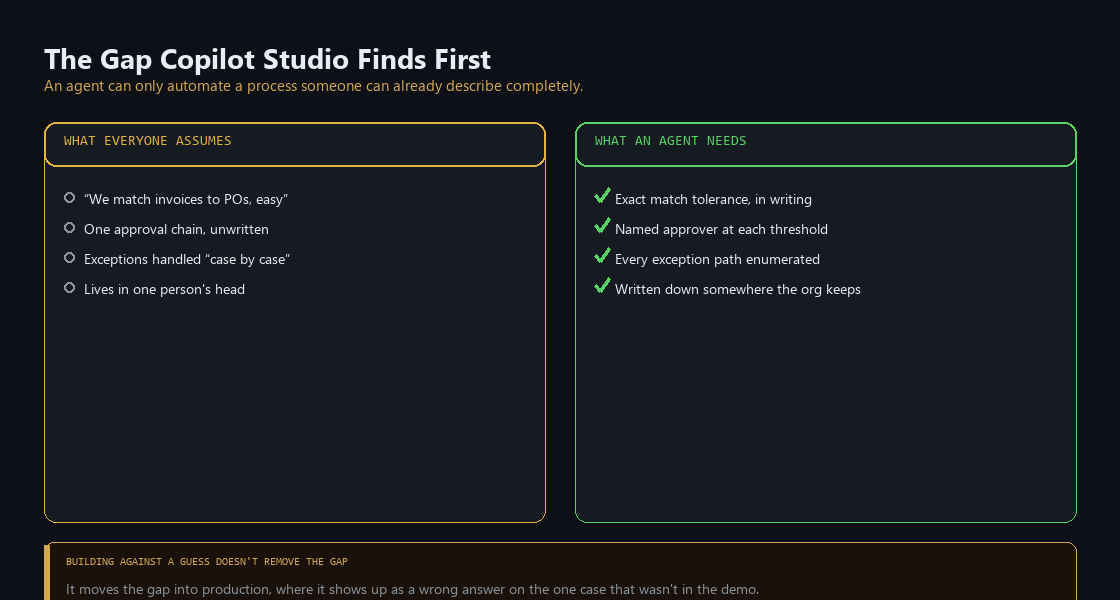1120x600 pixels.
Task: Click the checkmark beside Written down somewhere
Action: 602,286
